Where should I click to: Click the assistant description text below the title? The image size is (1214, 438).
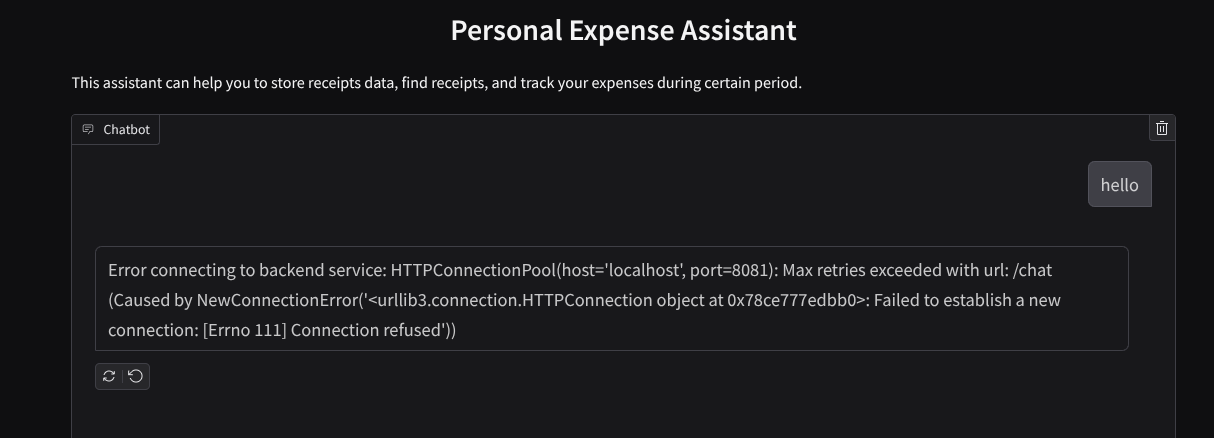click(x=436, y=83)
